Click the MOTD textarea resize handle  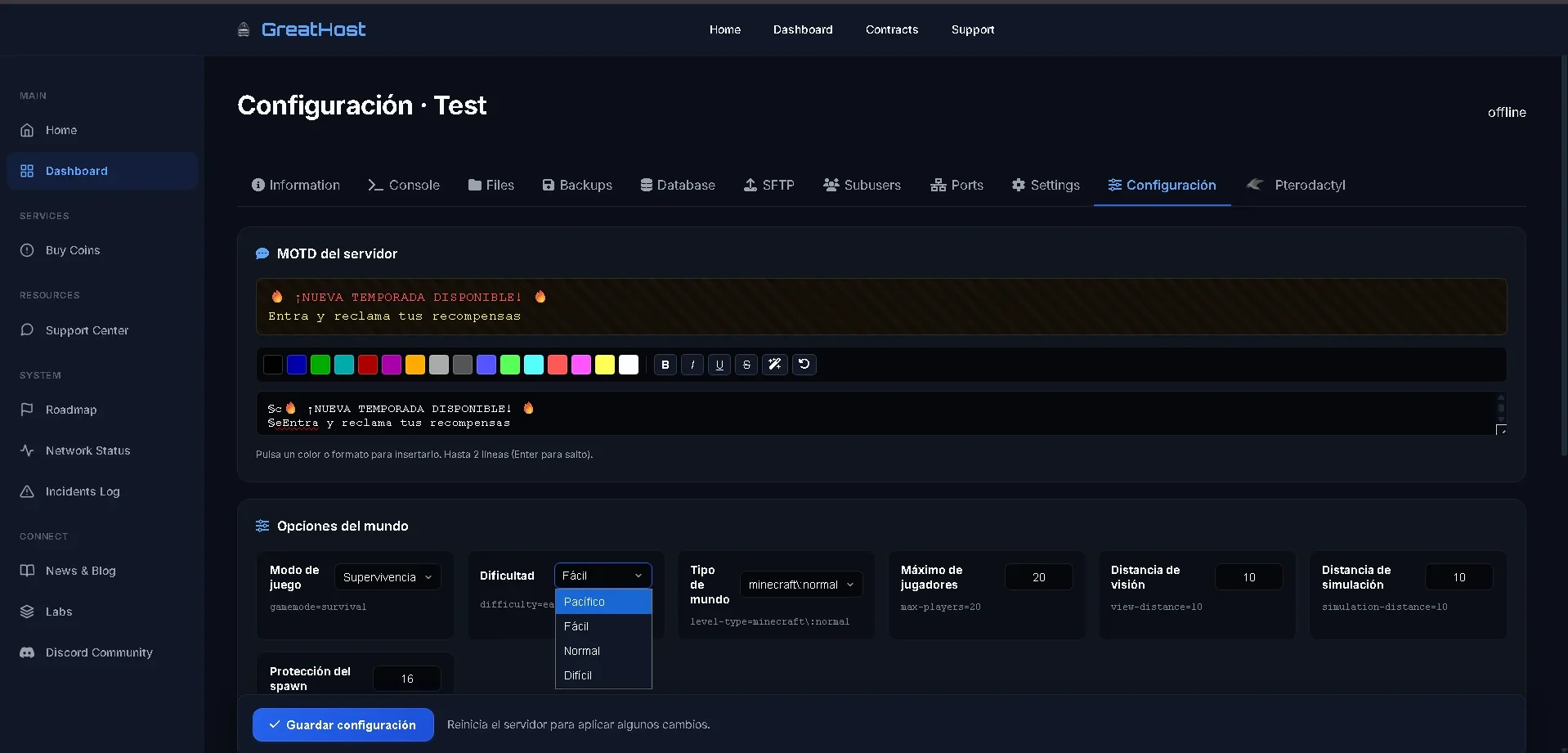(x=1501, y=429)
